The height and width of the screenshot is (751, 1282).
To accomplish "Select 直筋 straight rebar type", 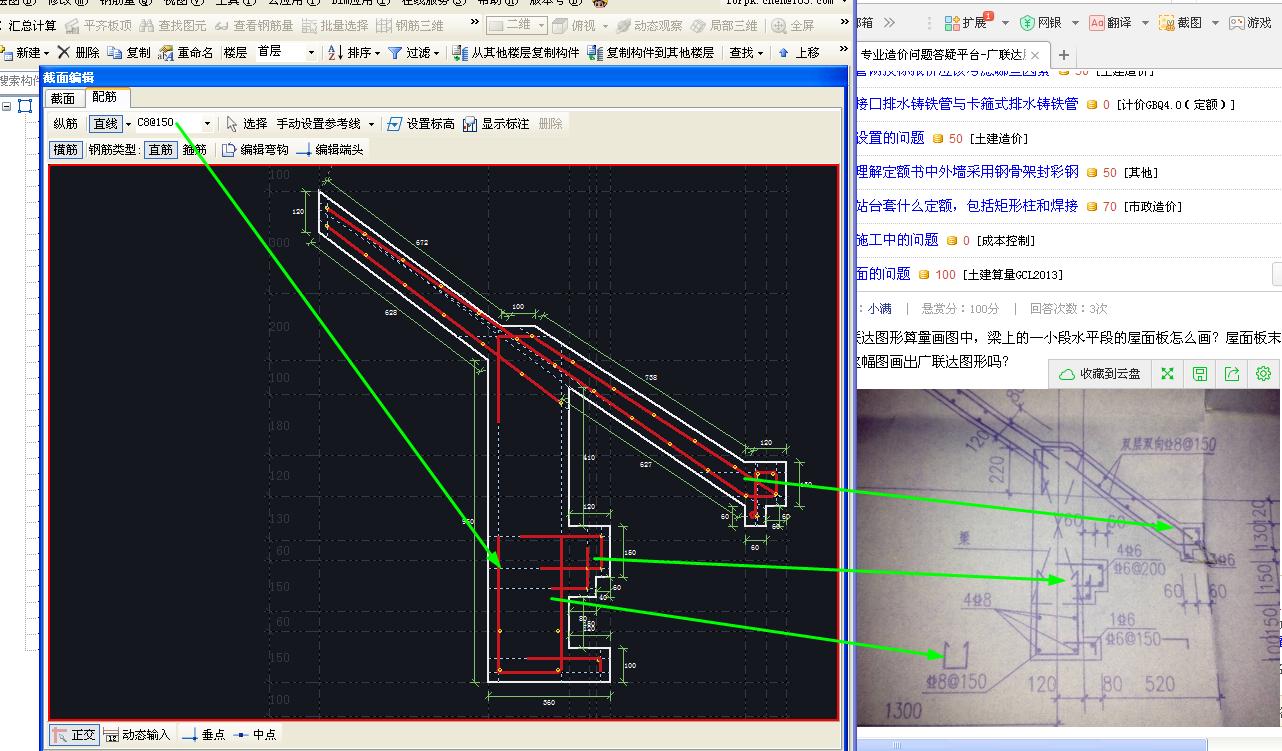I will [x=160, y=149].
